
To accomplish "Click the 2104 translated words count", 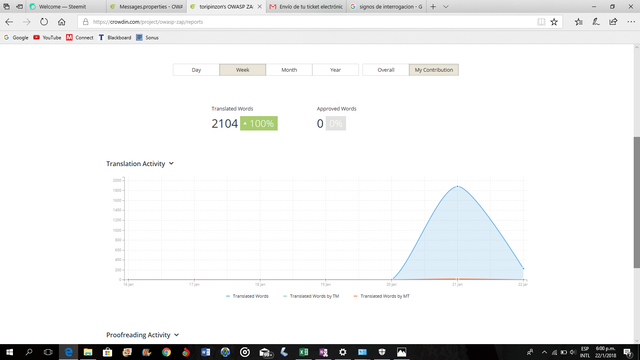I will [224, 124].
